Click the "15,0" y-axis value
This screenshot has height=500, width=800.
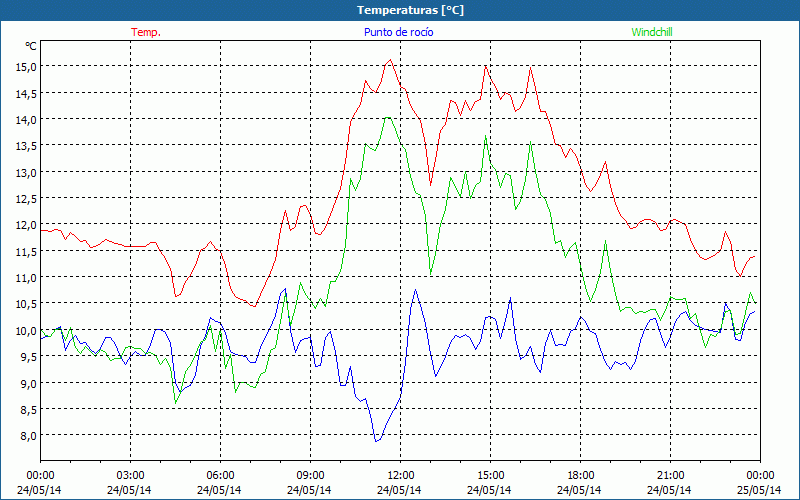tap(26, 67)
